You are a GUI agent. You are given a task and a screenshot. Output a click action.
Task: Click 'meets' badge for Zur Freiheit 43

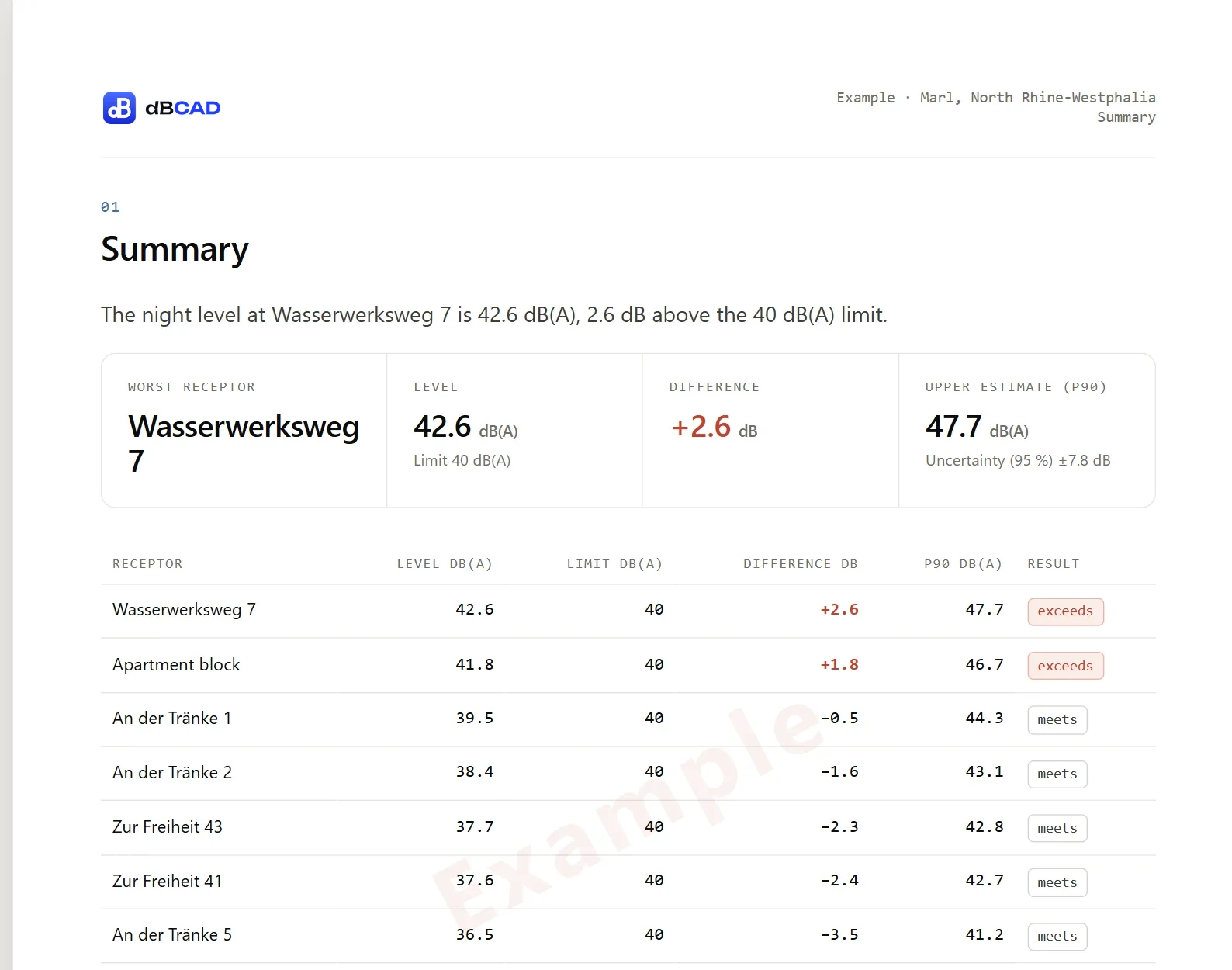pyautogui.click(x=1057, y=829)
